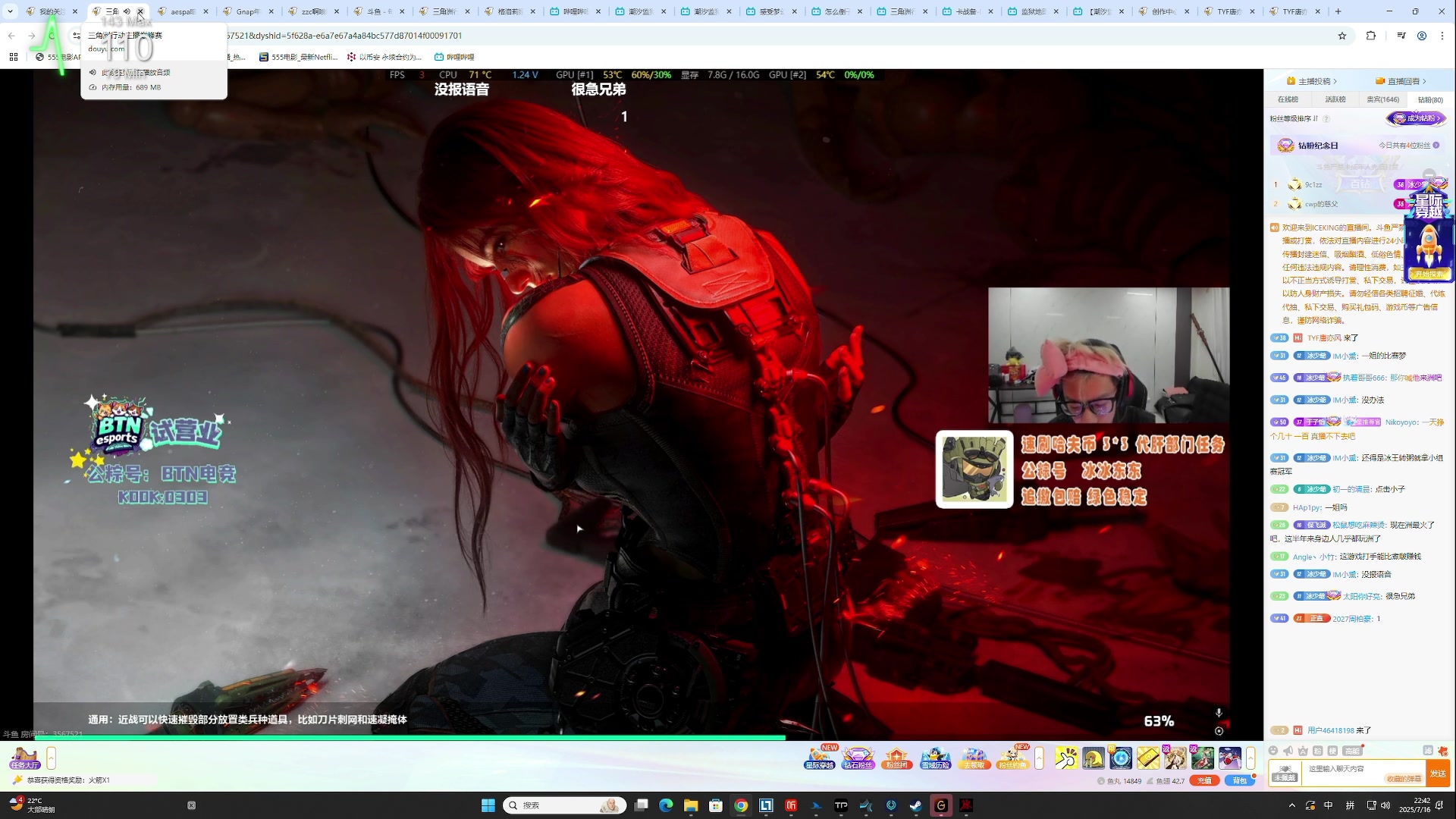Open the 哔哩哔哩 bookmark
Image resolution: width=1456 pixels, height=819 pixels.
(454, 57)
